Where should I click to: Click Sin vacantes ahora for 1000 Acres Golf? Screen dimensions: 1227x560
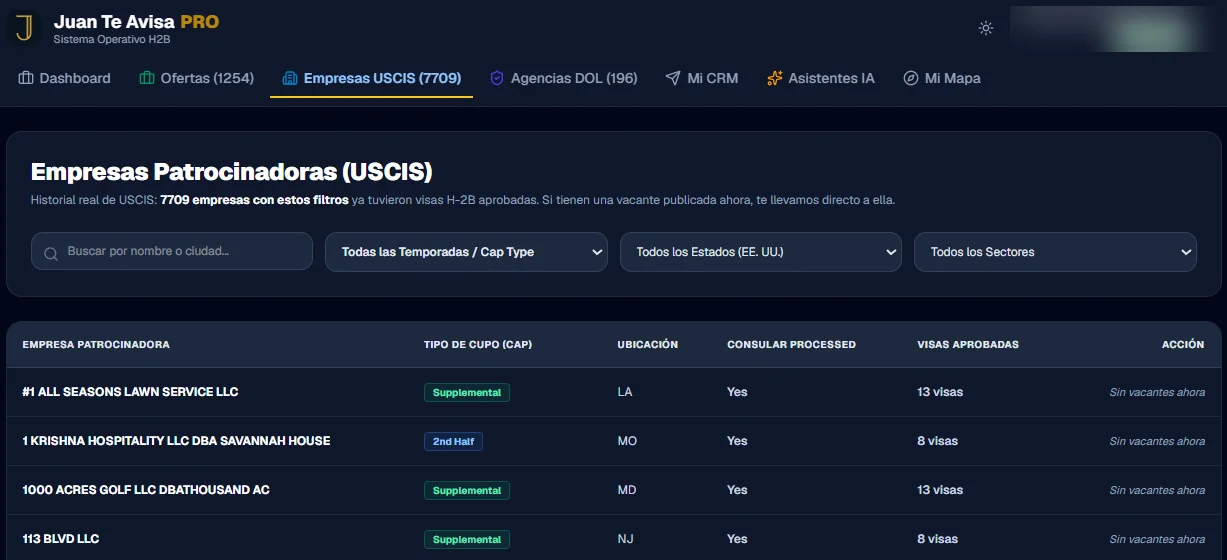click(x=1157, y=490)
